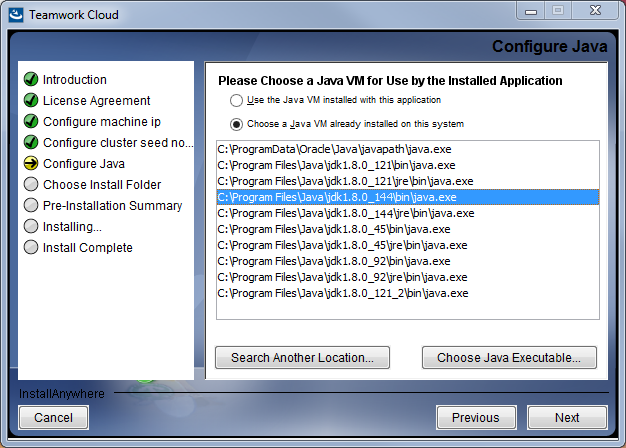Click the Configure machine ip step label
The width and height of the screenshot is (626, 448).
pos(102,122)
